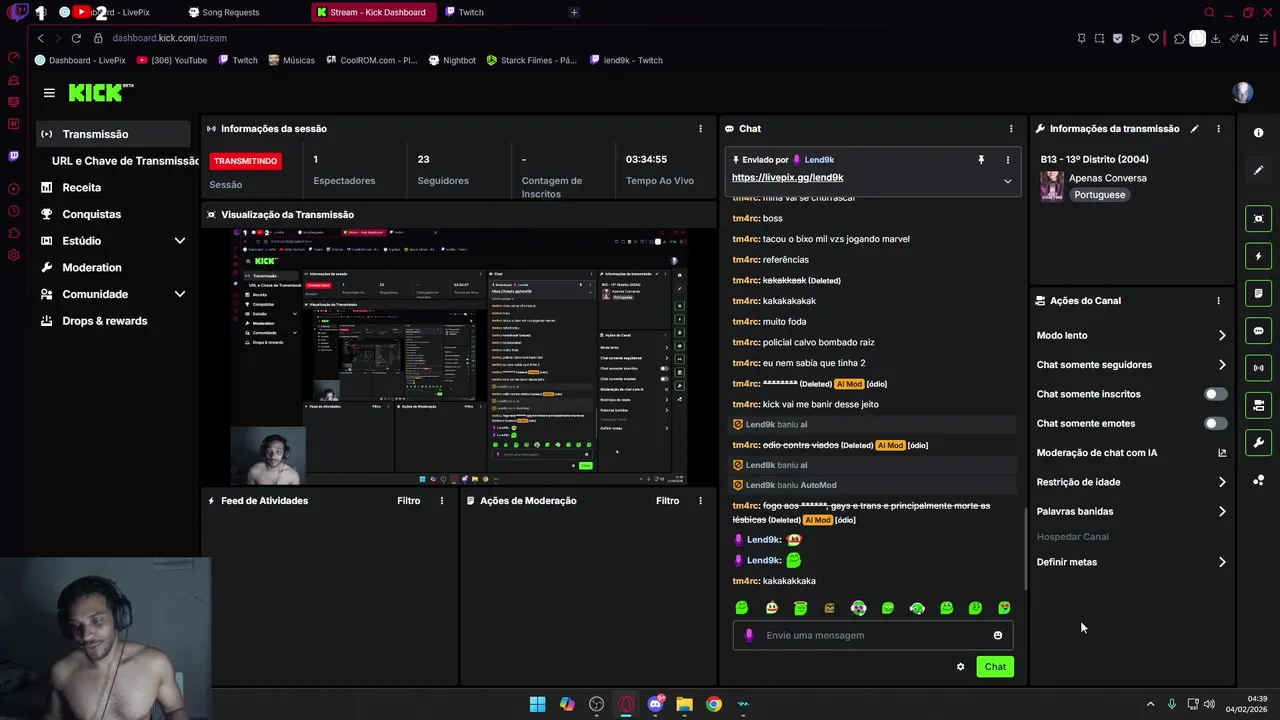Image resolution: width=1280 pixels, height=720 pixels.
Task: Open URL e Chave de Transmissão
Action: coord(125,161)
